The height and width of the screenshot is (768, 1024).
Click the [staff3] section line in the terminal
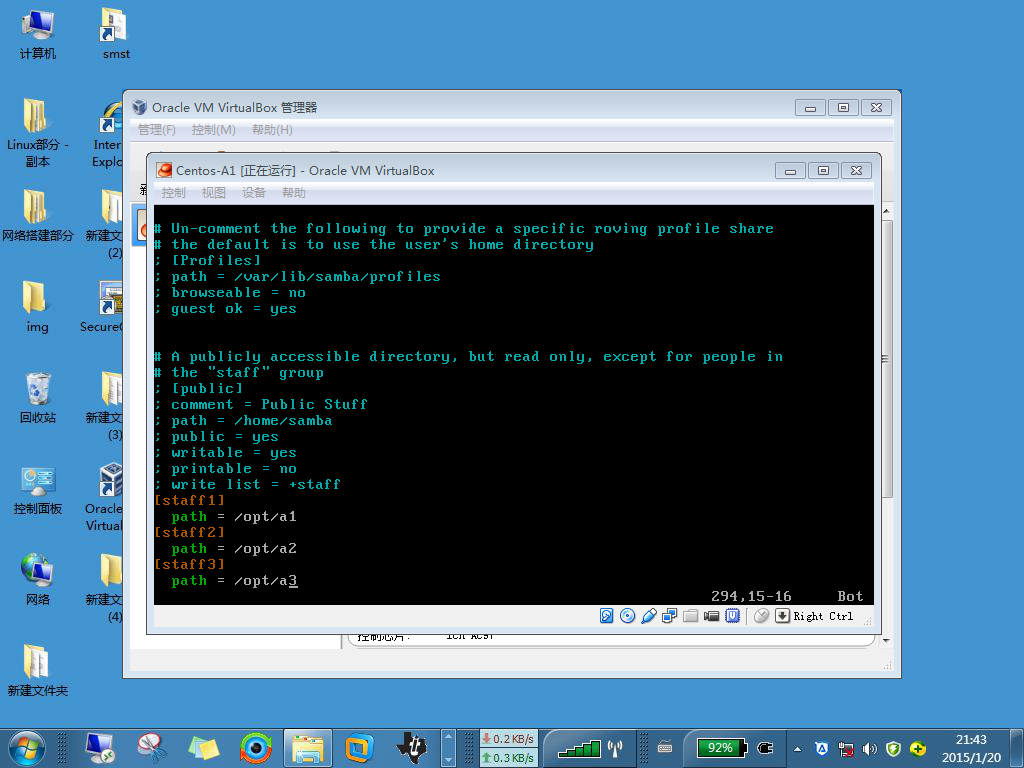189,564
